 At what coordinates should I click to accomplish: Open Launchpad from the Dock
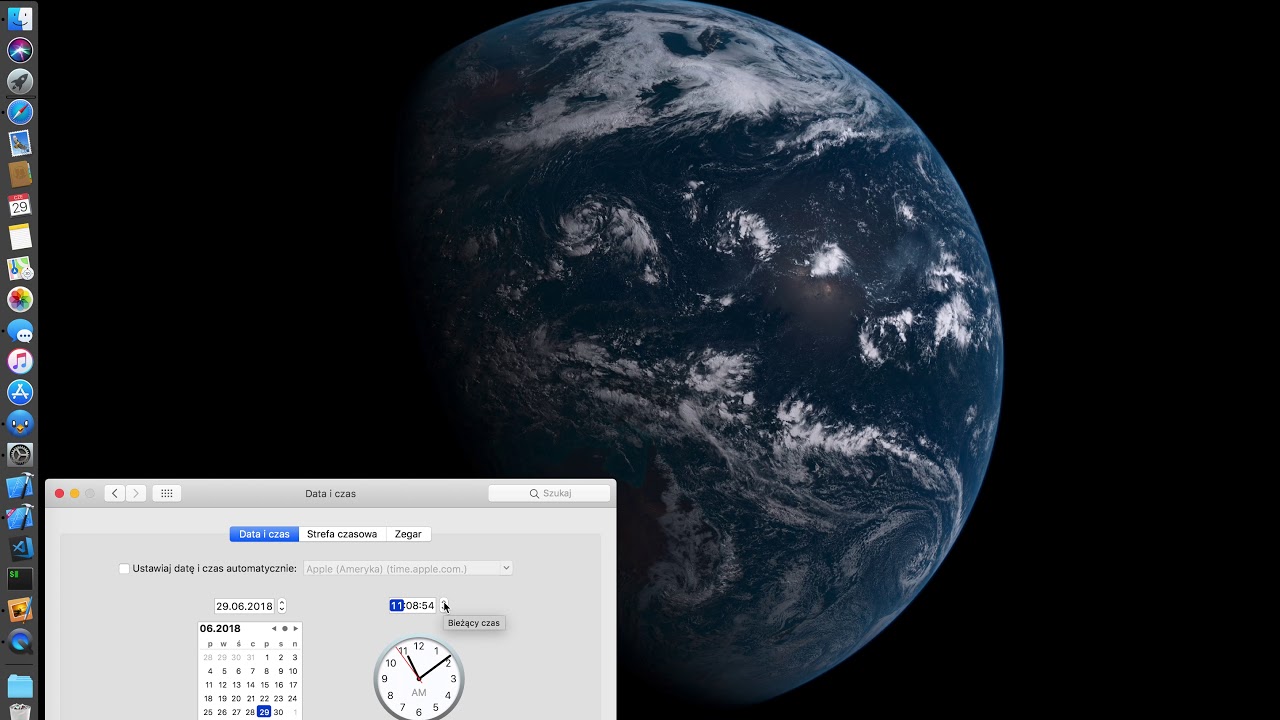point(20,81)
